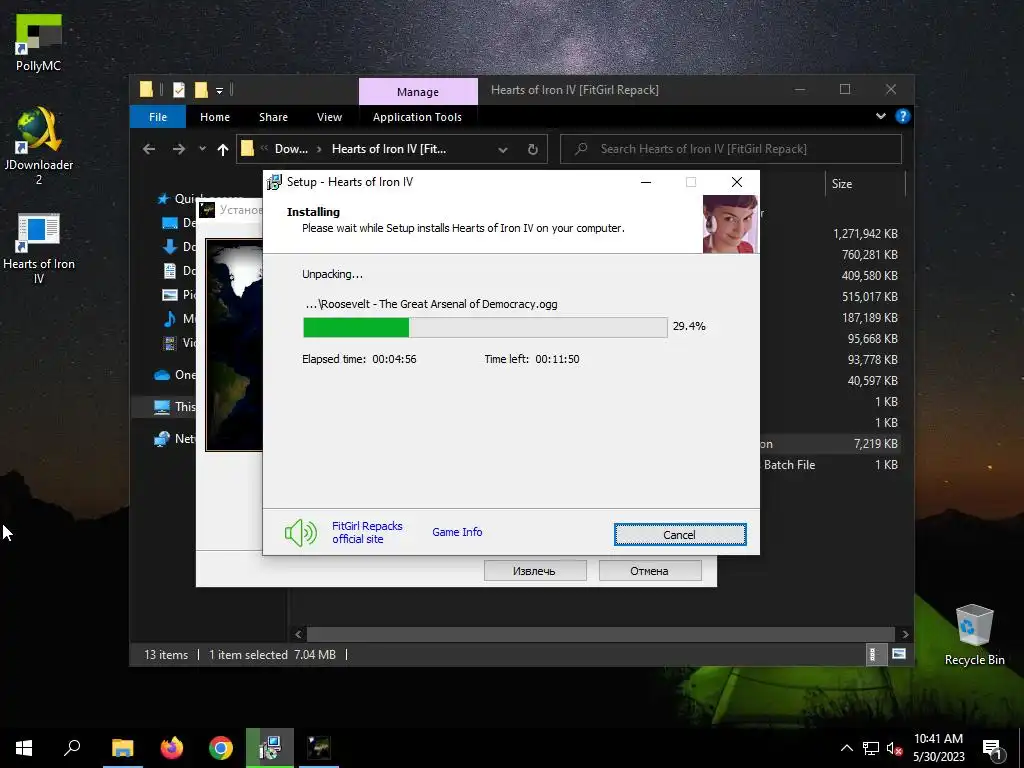Image resolution: width=1024 pixels, height=768 pixels.
Task: Mute installer music with speaker icon
Action: click(x=300, y=533)
